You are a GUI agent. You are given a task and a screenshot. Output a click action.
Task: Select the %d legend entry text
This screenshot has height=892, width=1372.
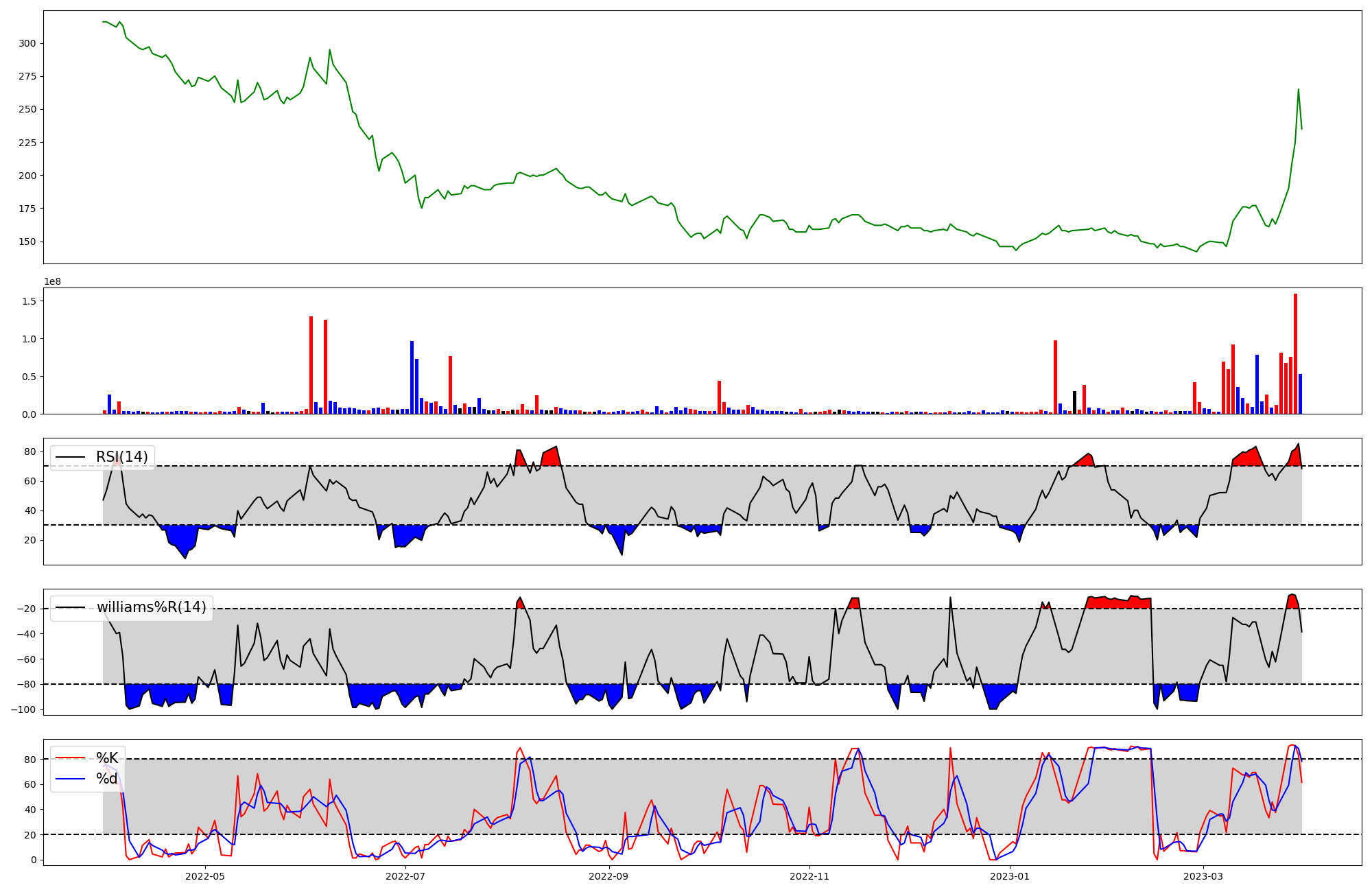[x=107, y=779]
